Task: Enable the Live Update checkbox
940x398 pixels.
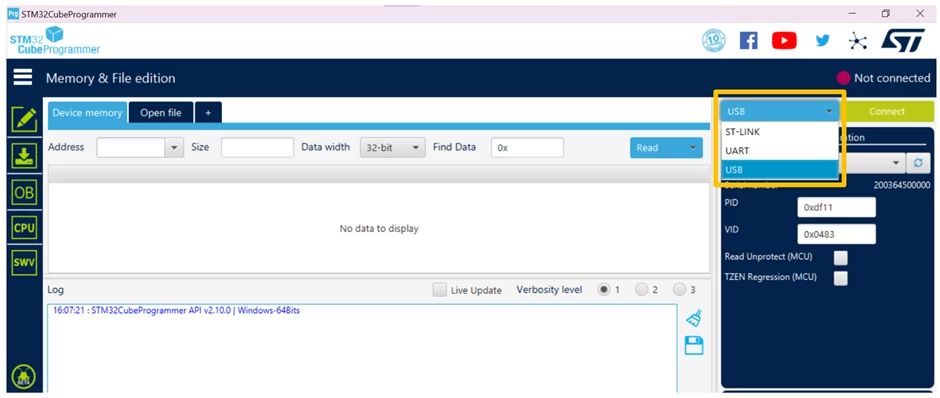Action: point(440,290)
